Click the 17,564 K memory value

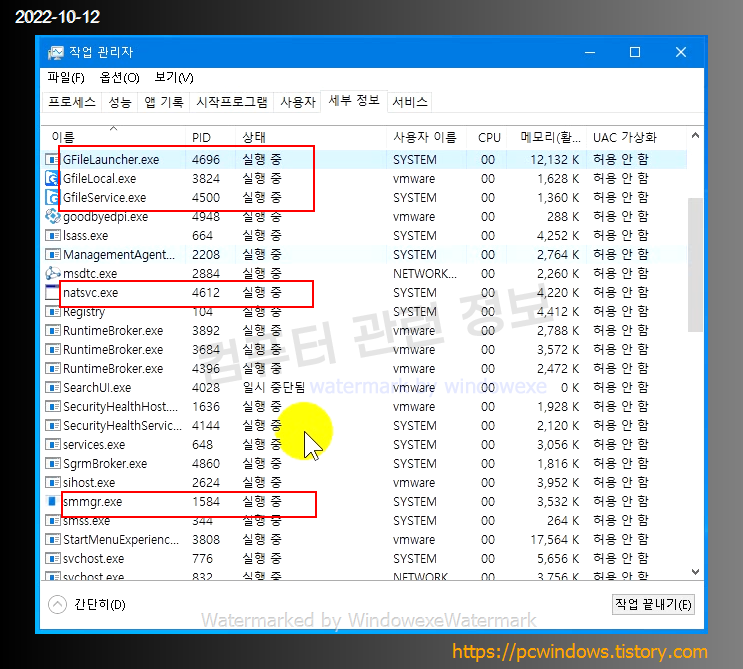point(554,540)
